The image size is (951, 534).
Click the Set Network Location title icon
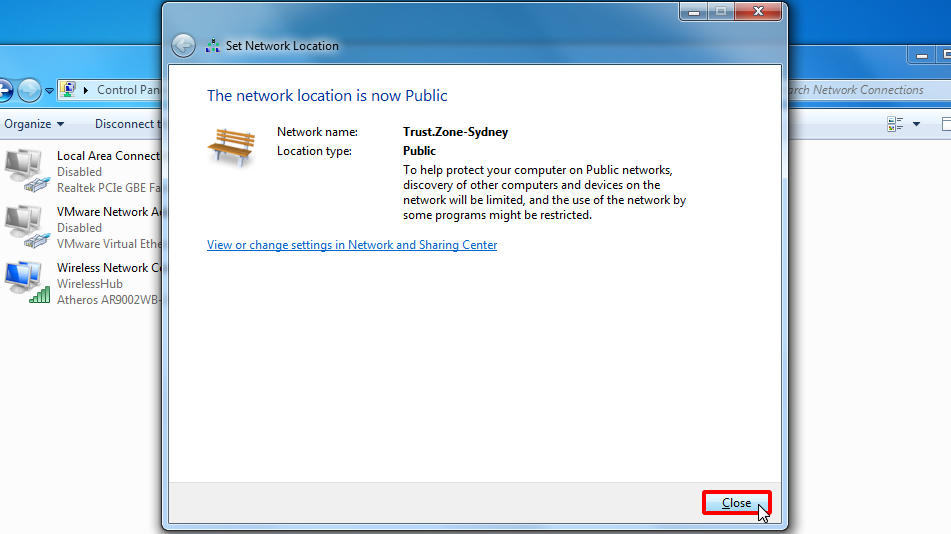coord(212,46)
